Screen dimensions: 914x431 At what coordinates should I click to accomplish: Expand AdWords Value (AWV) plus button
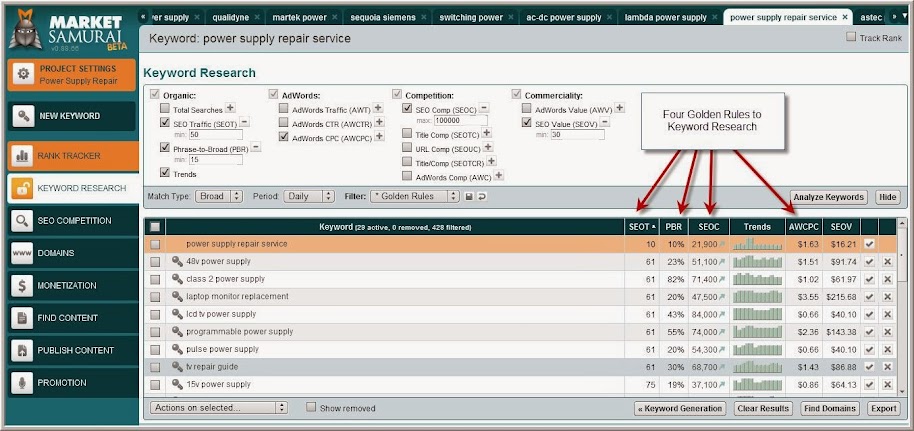[x=620, y=108]
